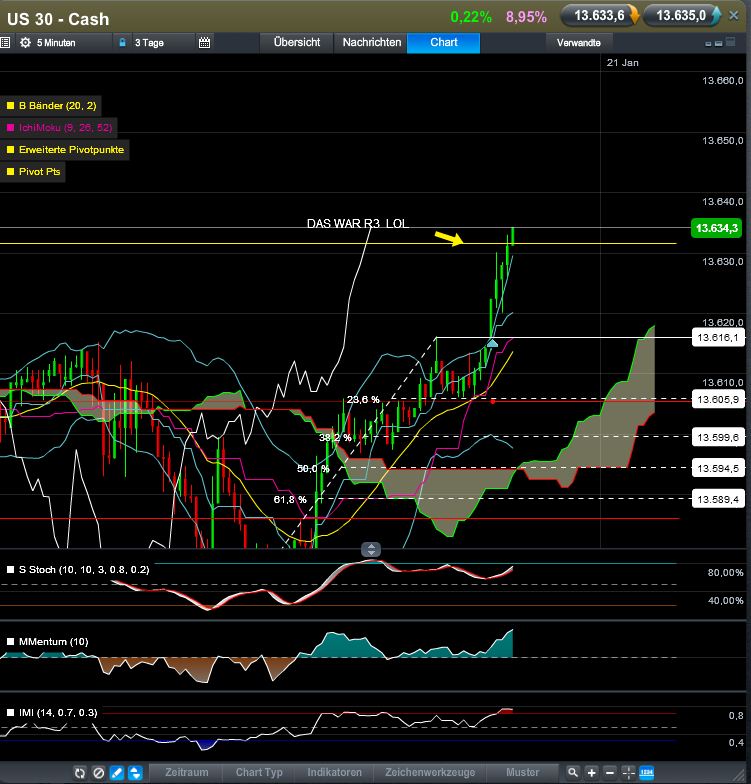
Task: Zoom out with the minus icon
Action: point(609,773)
